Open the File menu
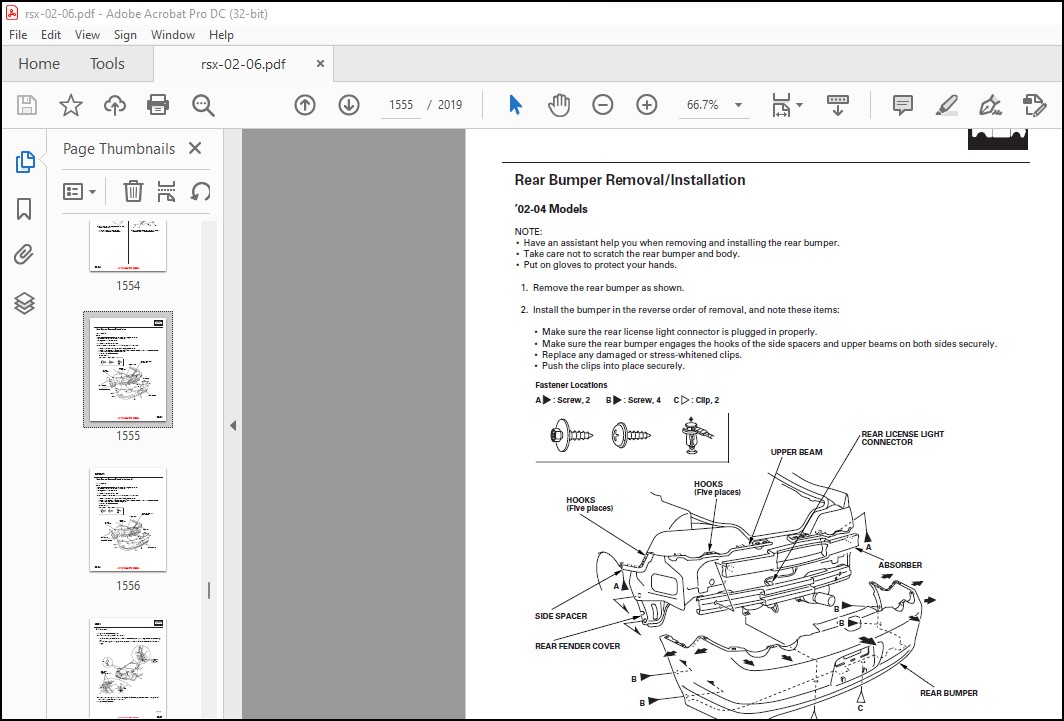 coord(18,35)
